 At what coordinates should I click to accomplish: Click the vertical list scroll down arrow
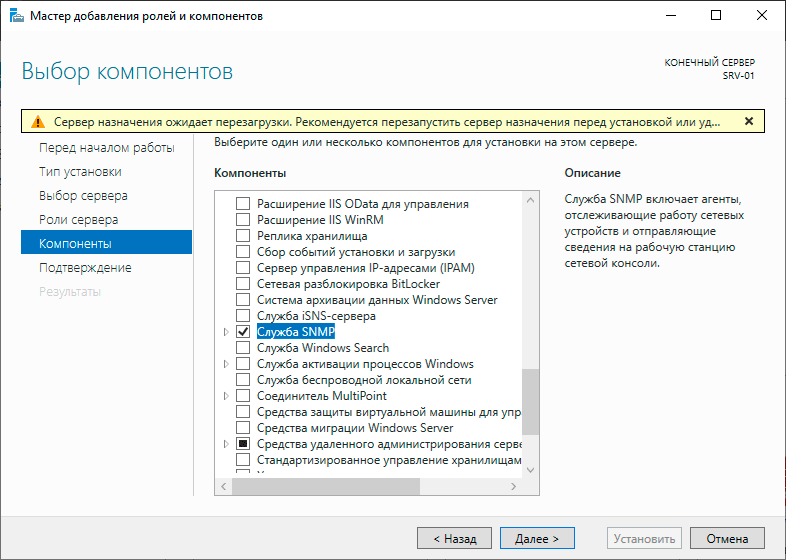531,468
